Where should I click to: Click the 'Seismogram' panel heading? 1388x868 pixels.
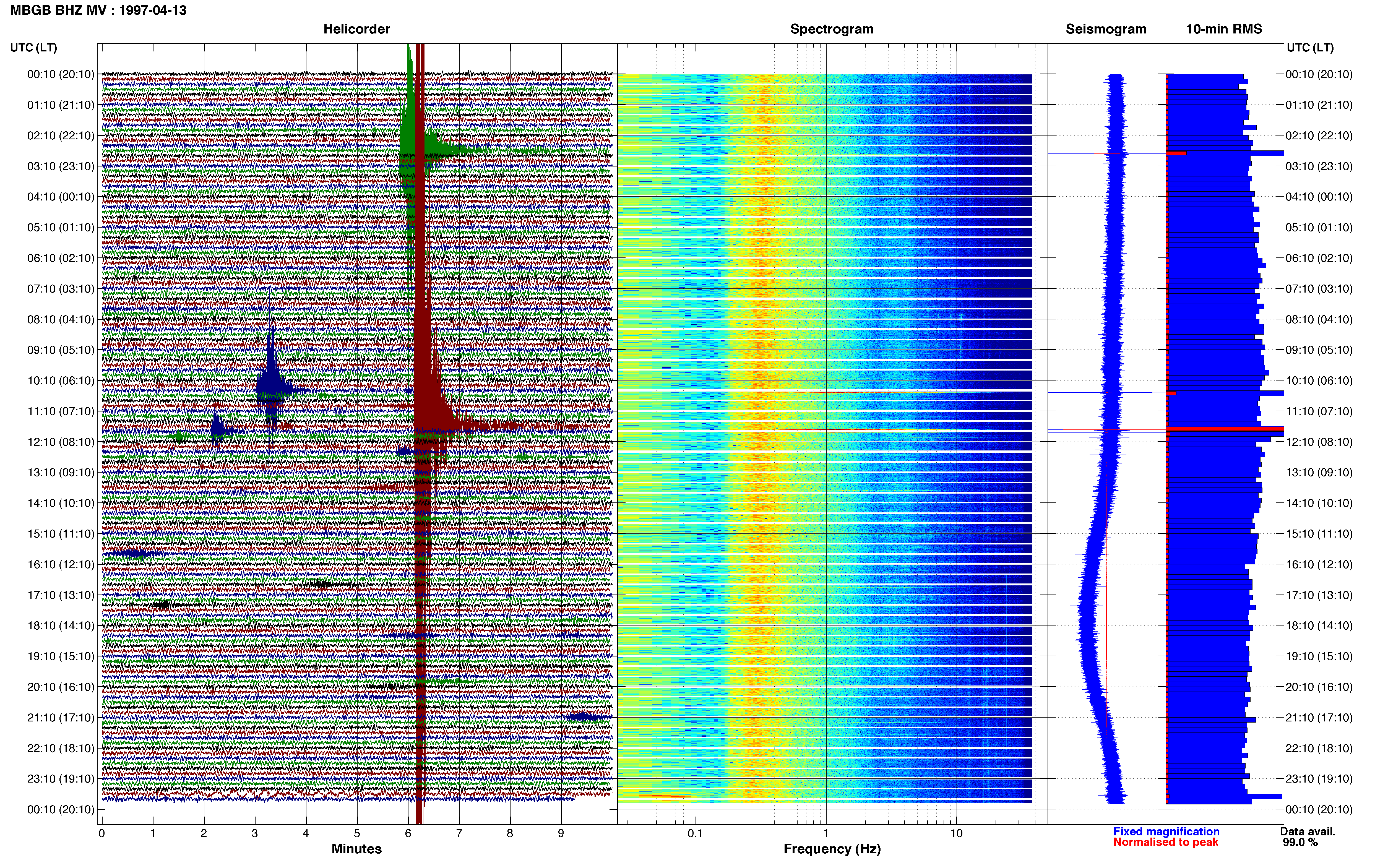(1106, 29)
